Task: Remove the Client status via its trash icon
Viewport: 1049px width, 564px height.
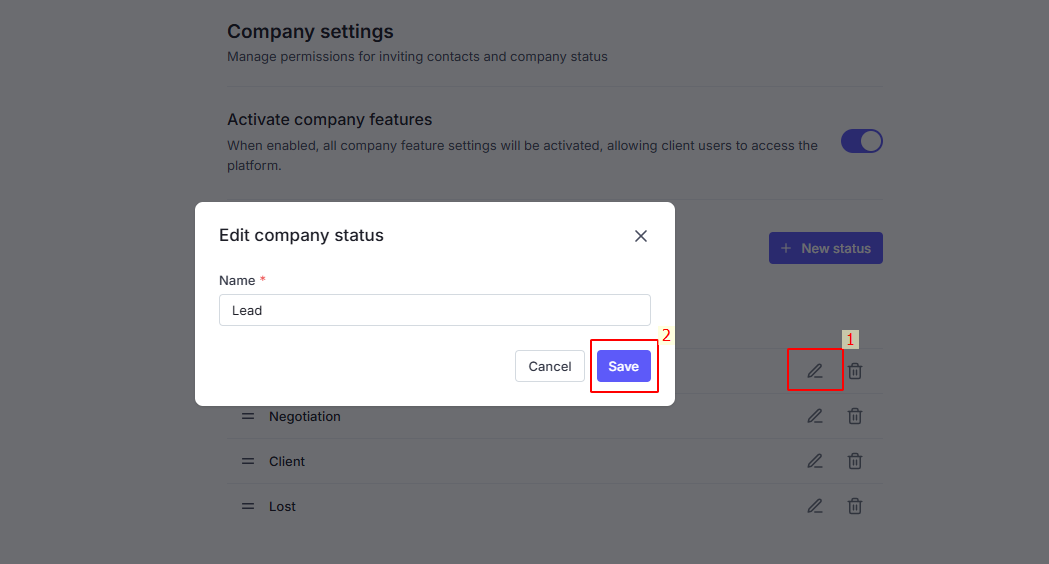Action: click(855, 461)
